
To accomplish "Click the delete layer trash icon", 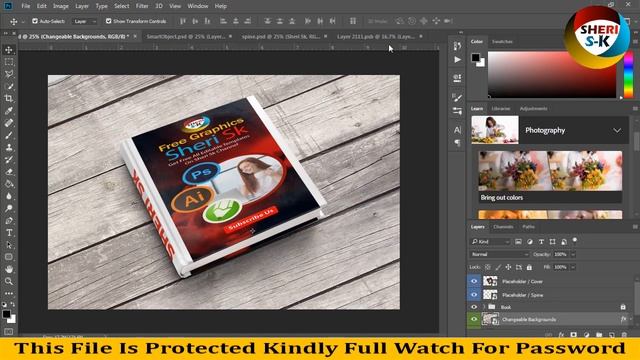I will pos(624,334).
